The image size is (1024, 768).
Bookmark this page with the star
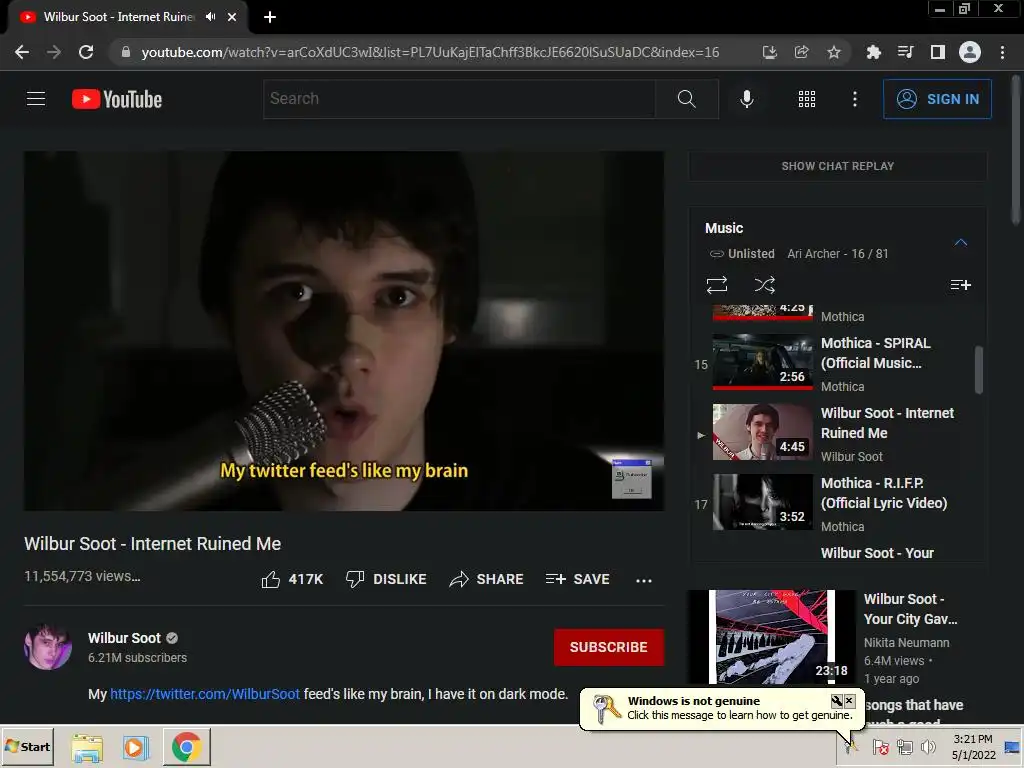point(833,52)
